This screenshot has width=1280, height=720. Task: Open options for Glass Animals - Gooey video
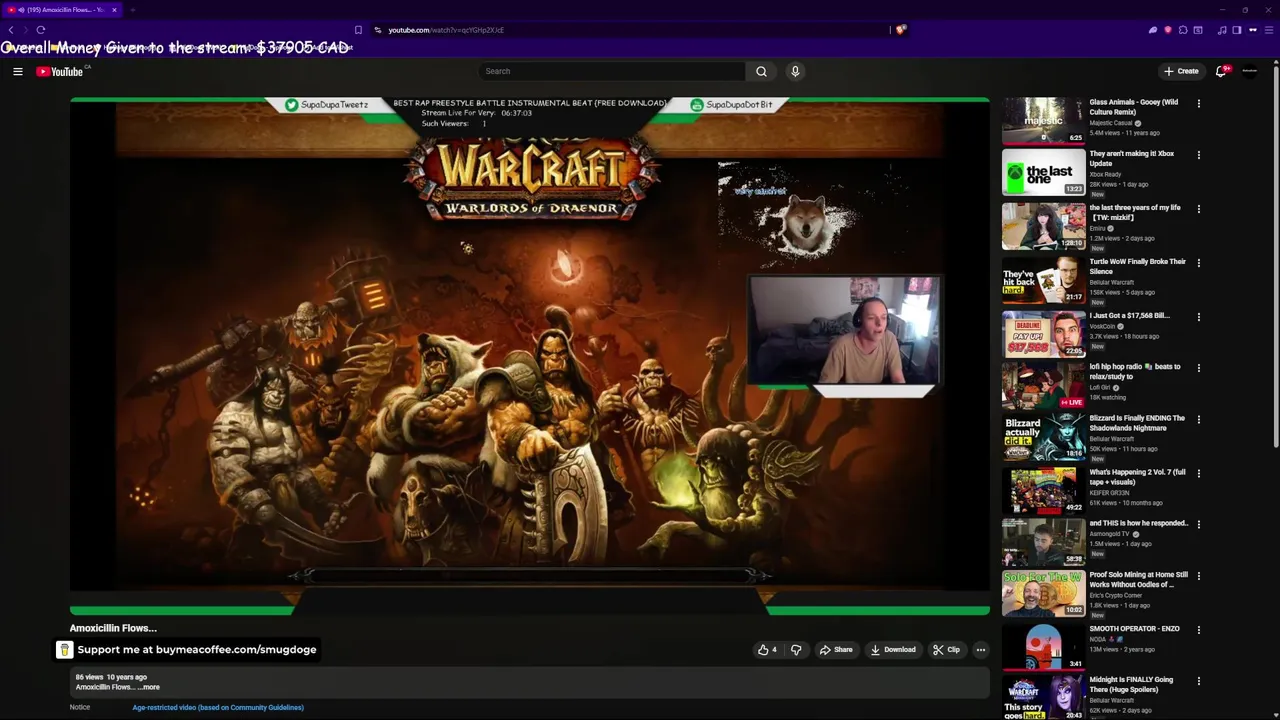pos(1198,103)
